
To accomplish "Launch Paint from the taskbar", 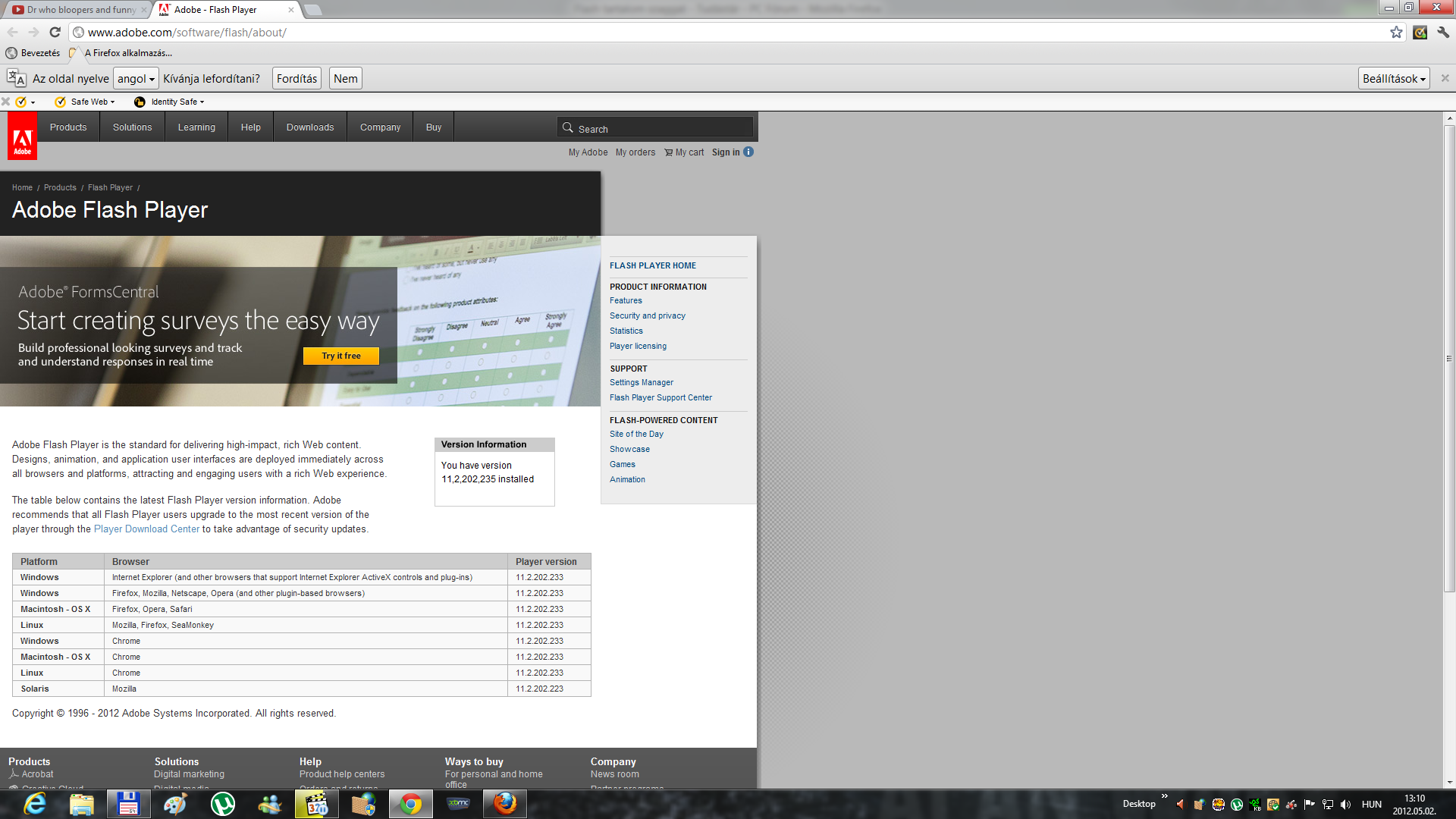I will click(x=176, y=804).
